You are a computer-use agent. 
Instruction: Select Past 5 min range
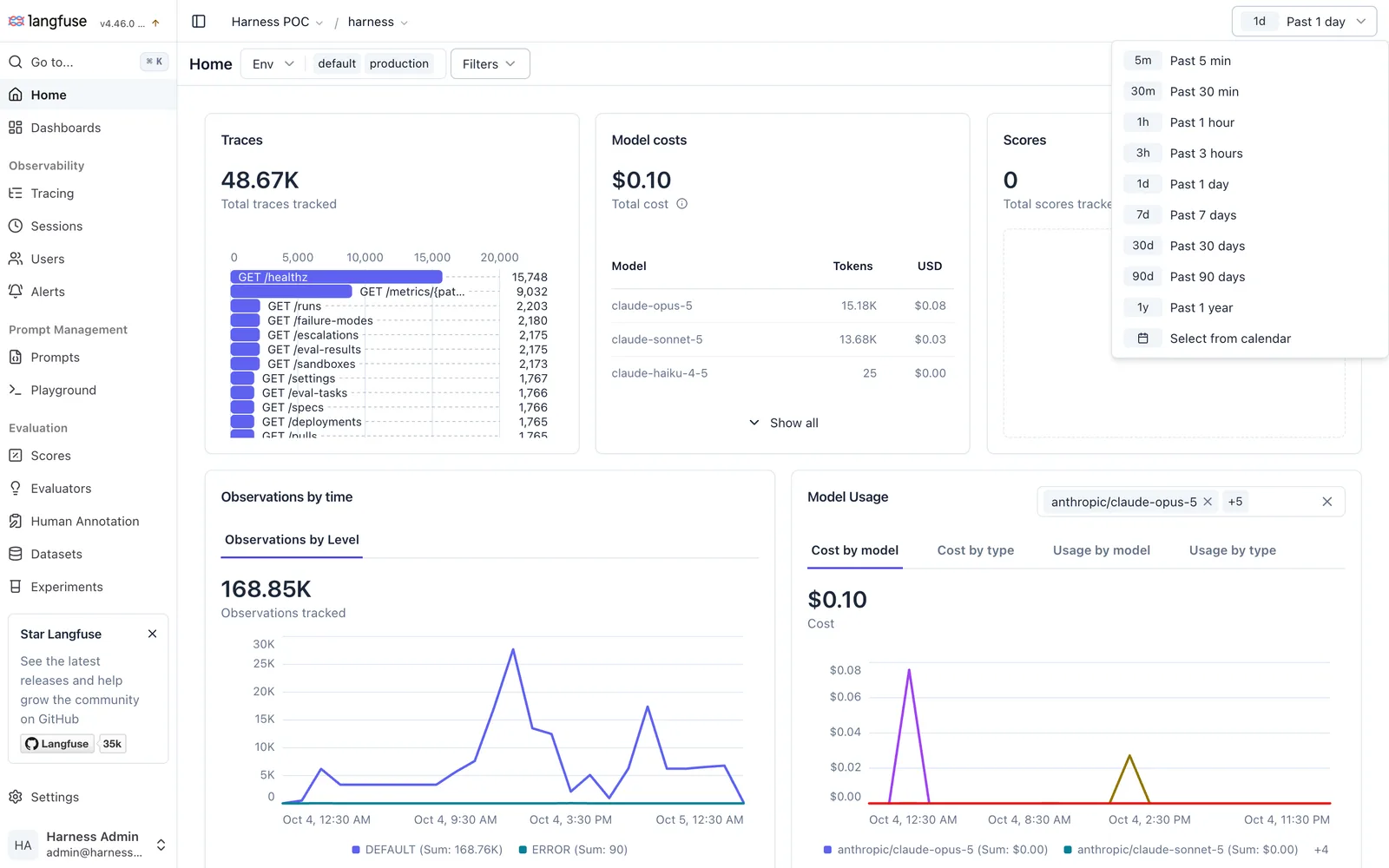point(1249,61)
